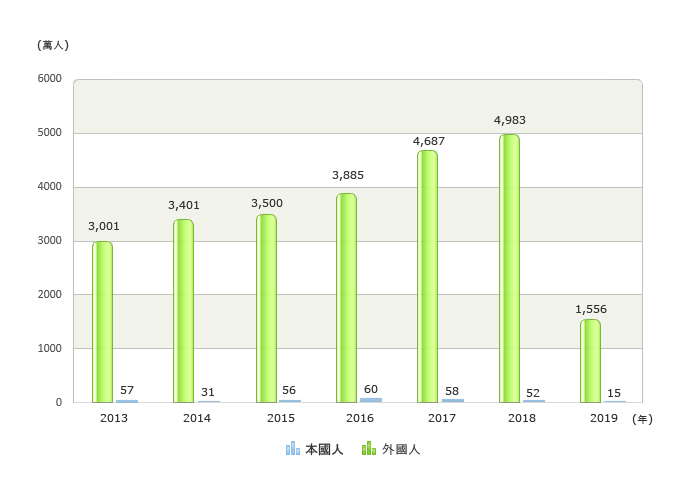Click the 2013 x-axis label
This screenshot has width=680, height=480.
(x=114, y=418)
